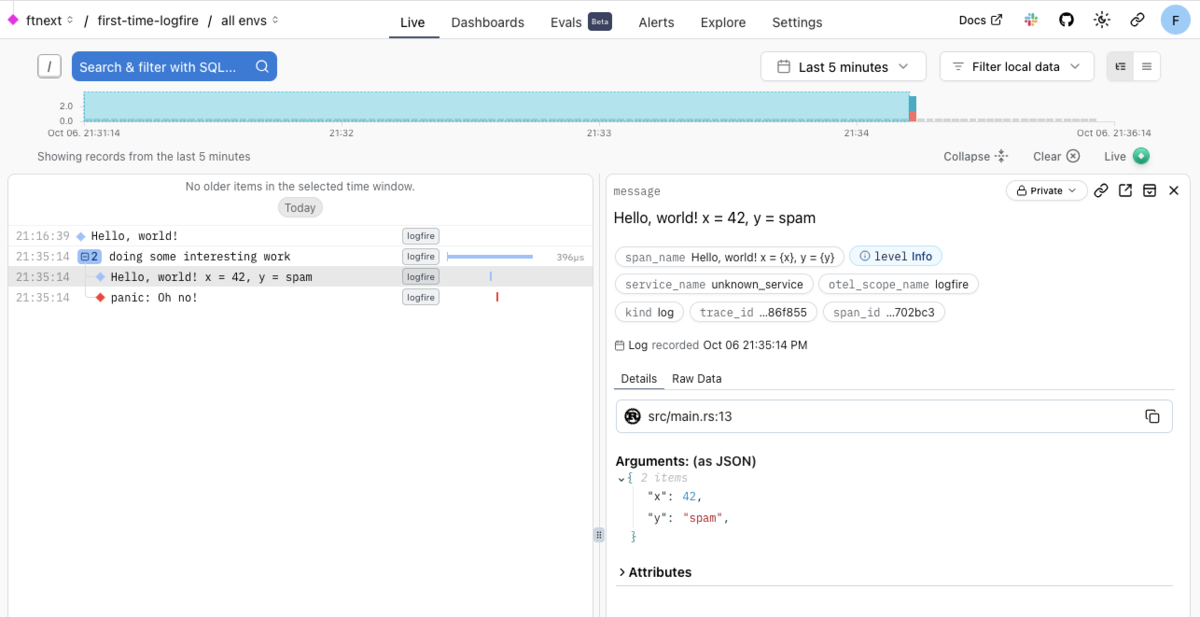Click dock panel icon in details header
Image resolution: width=1200 pixels, height=617 pixels.
1150,190
